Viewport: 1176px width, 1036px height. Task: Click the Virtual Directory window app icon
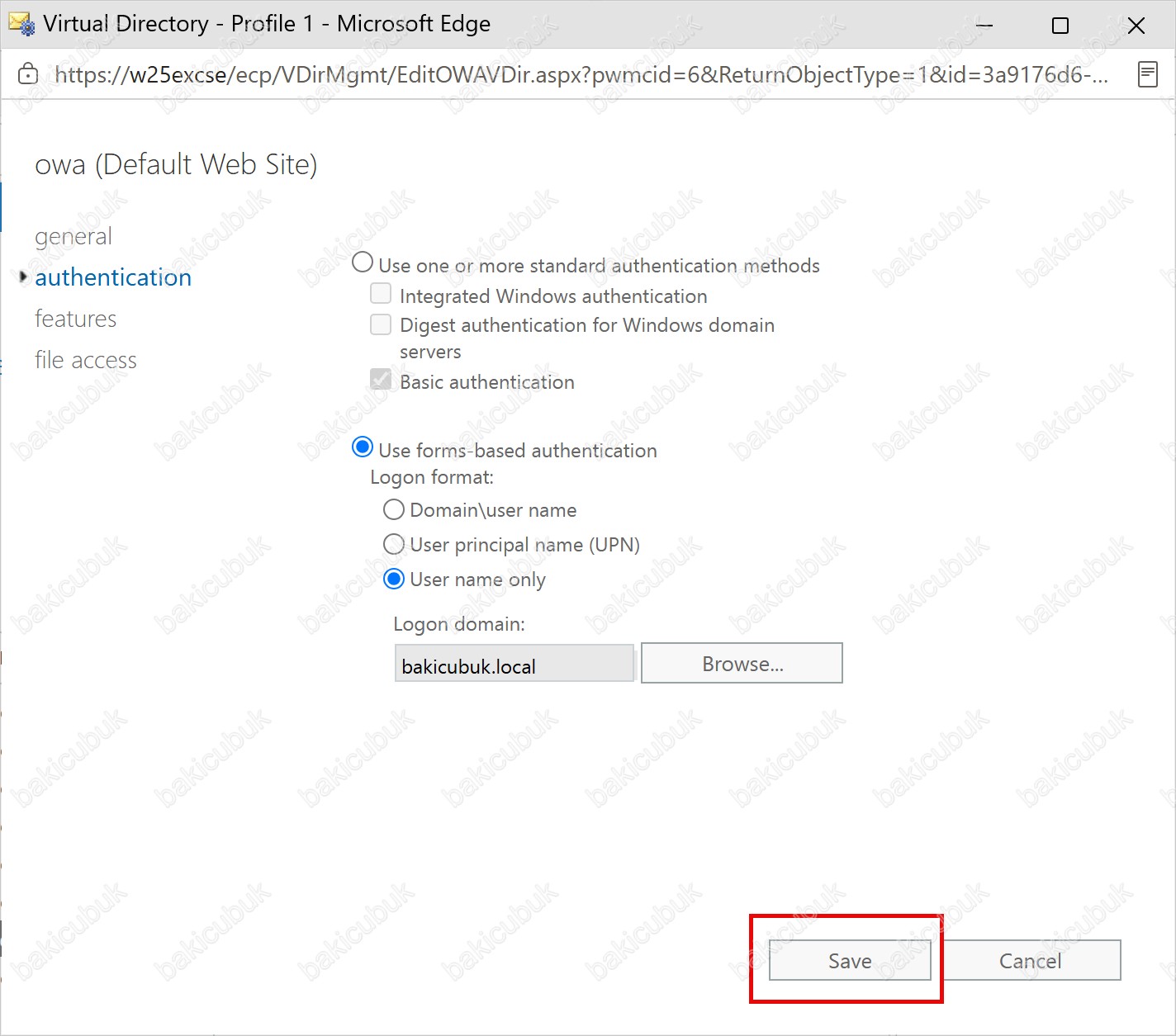pyautogui.click(x=21, y=24)
